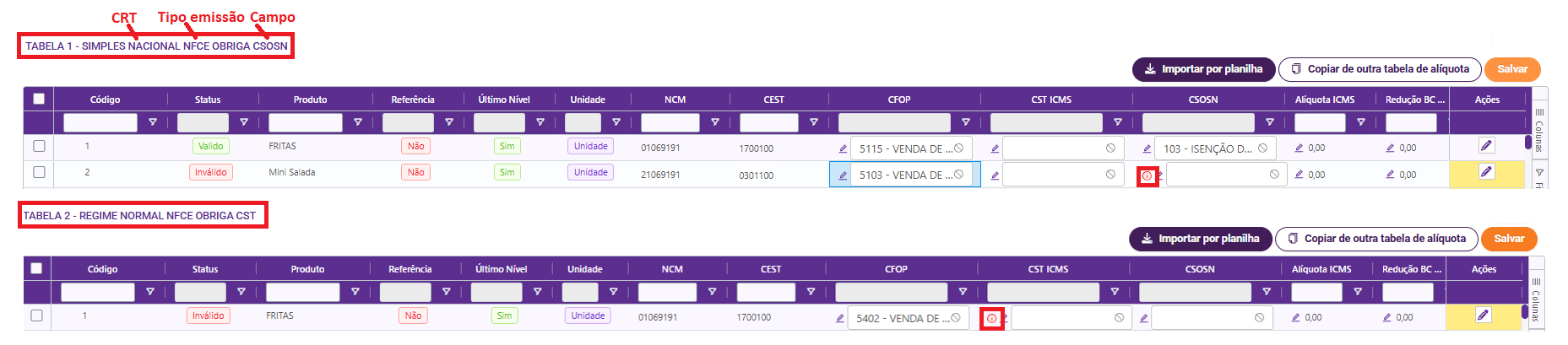Image resolution: width=1568 pixels, height=345 pixels.
Task: Click the vertical scrollbar thumb of Tabela 1
Action: point(1528,142)
